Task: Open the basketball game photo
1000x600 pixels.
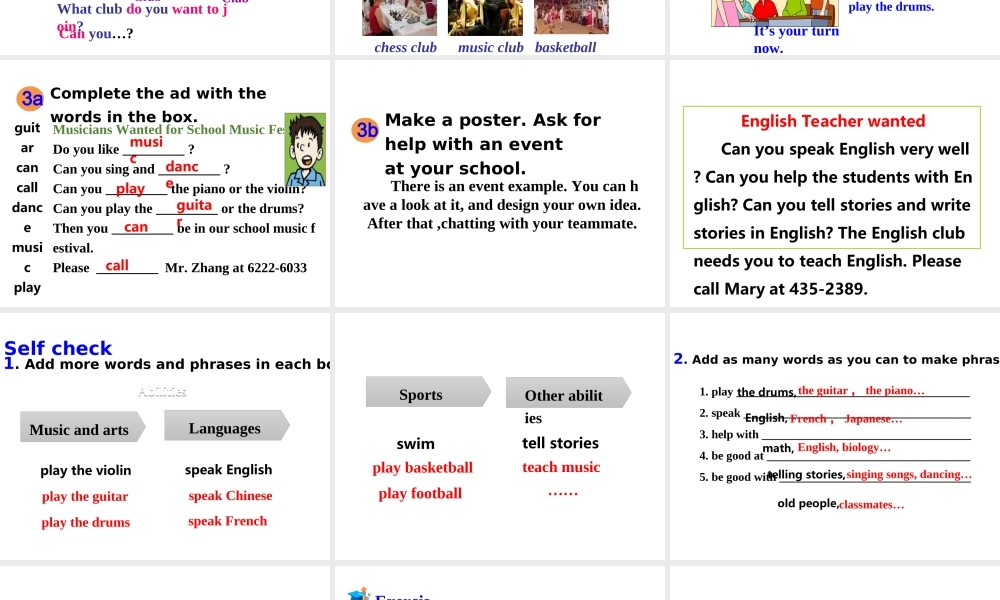Action: point(571,17)
